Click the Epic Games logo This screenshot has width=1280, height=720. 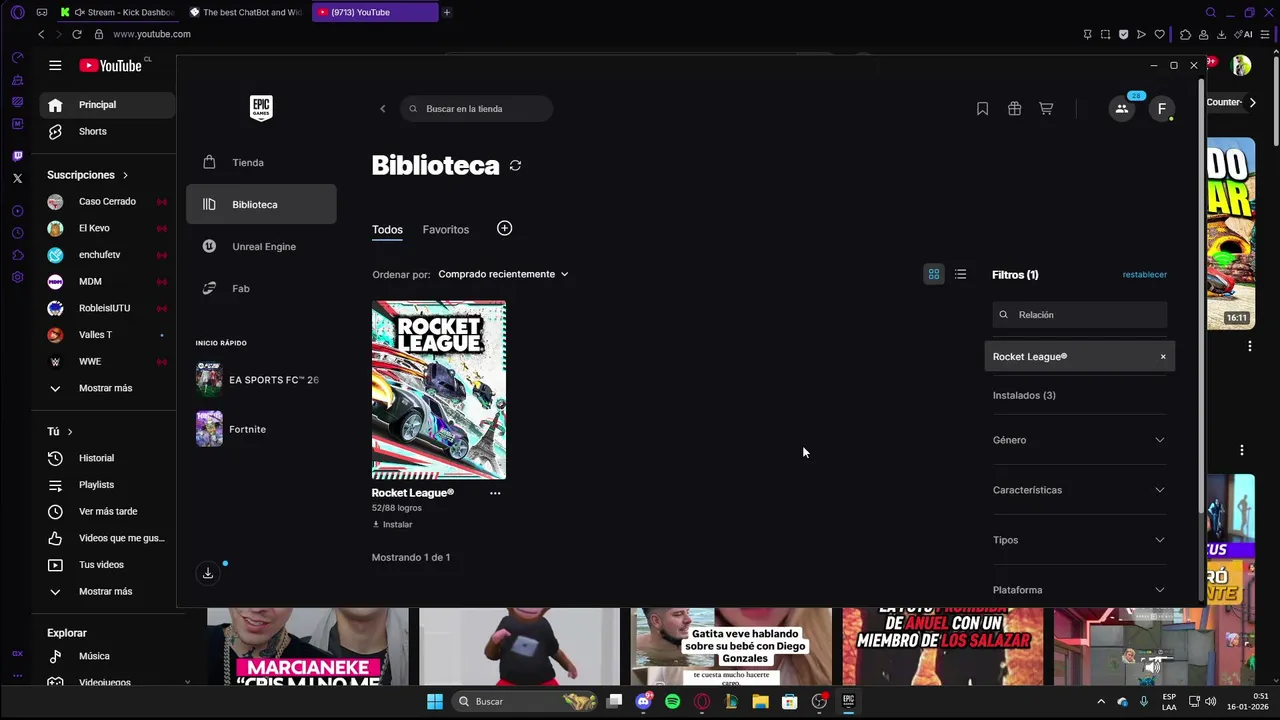[261, 108]
